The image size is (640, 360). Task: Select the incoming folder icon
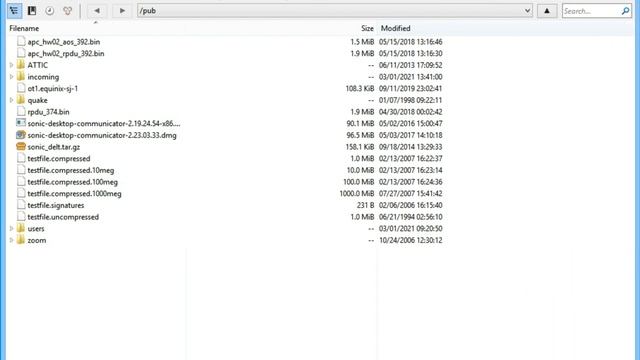pos(21,76)
